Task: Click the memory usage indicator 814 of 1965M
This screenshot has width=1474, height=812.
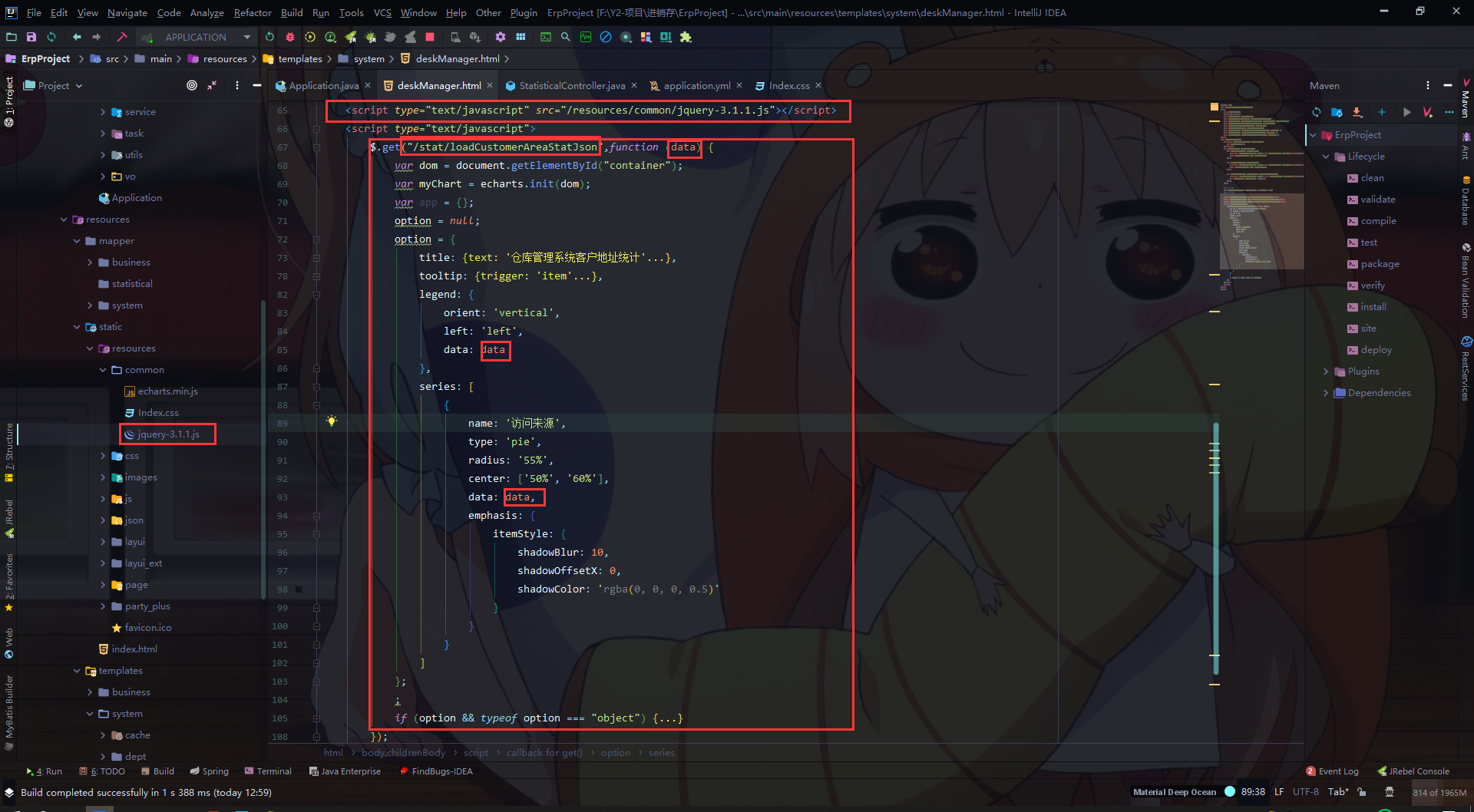Action: coord(1439,793)
